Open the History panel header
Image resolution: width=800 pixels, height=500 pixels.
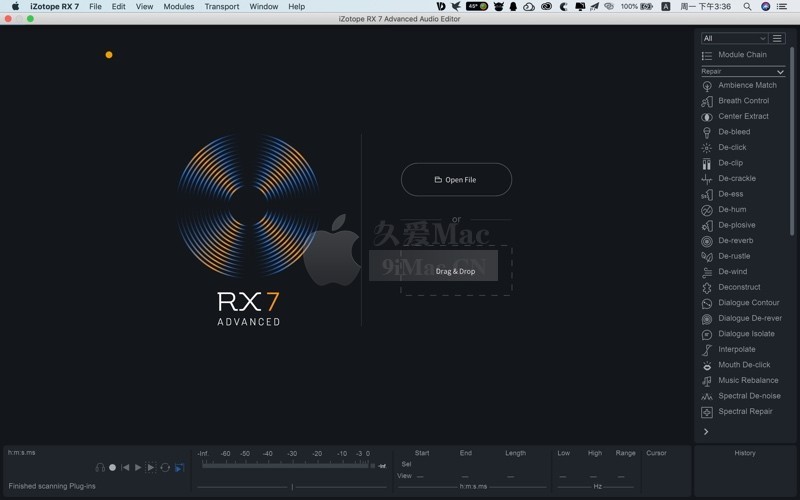tap(745, 453)
